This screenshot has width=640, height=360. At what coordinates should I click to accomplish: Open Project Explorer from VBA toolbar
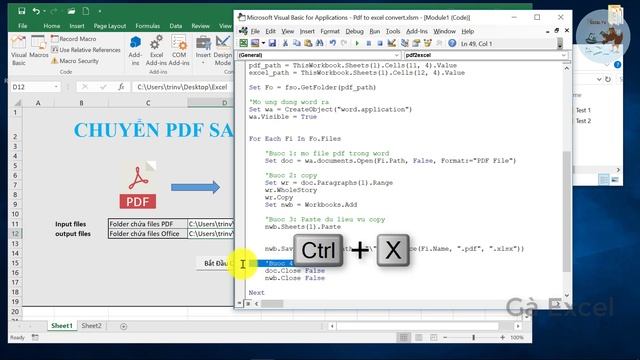(x=404, y=43)
